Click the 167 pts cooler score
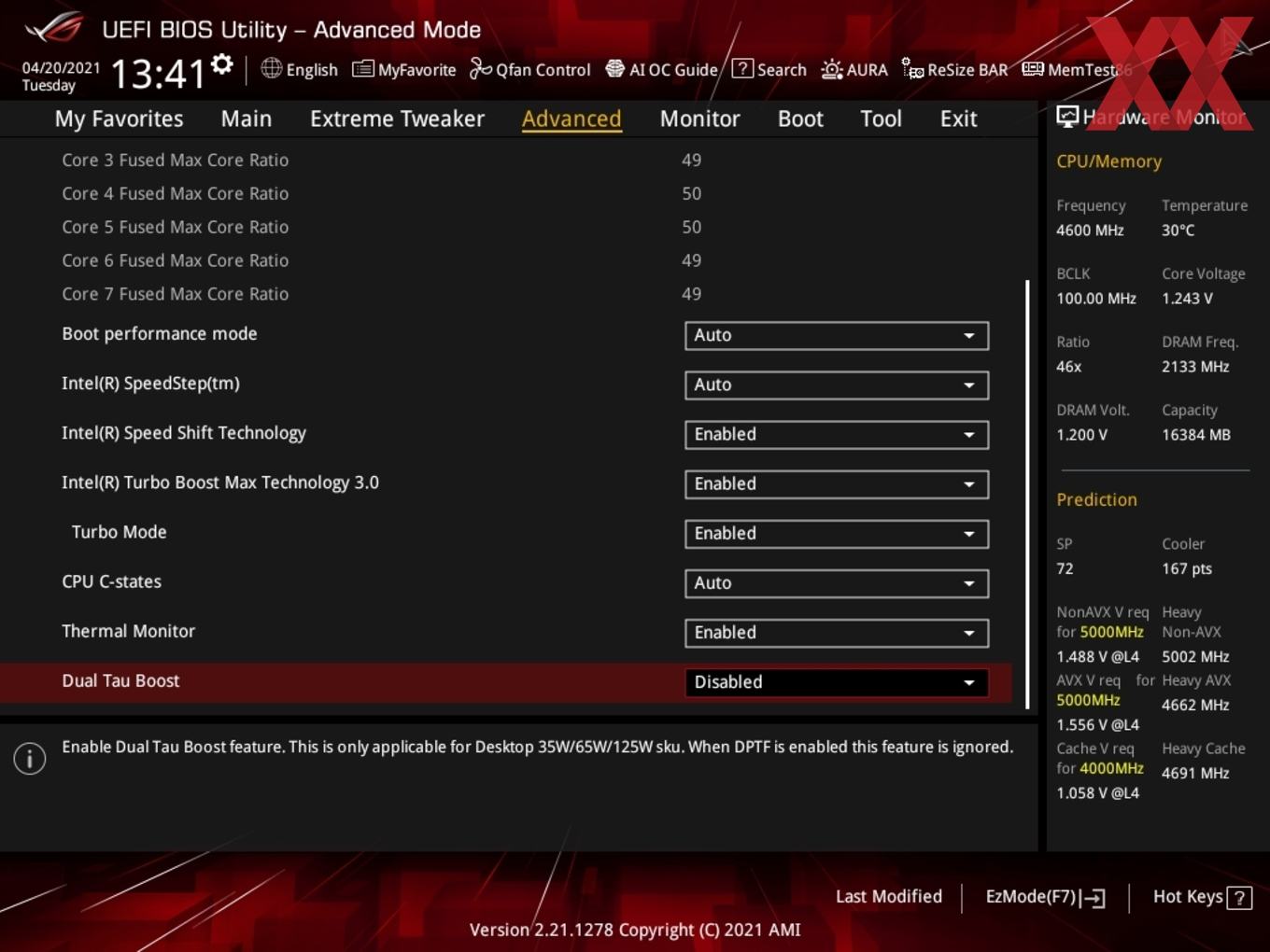The image size is (1270, 952). [x=1187, y=568]
